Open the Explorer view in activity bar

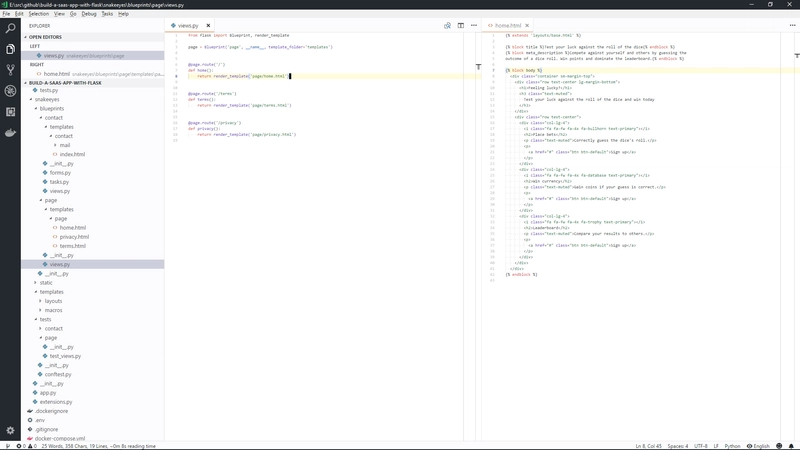click(10, 49)
